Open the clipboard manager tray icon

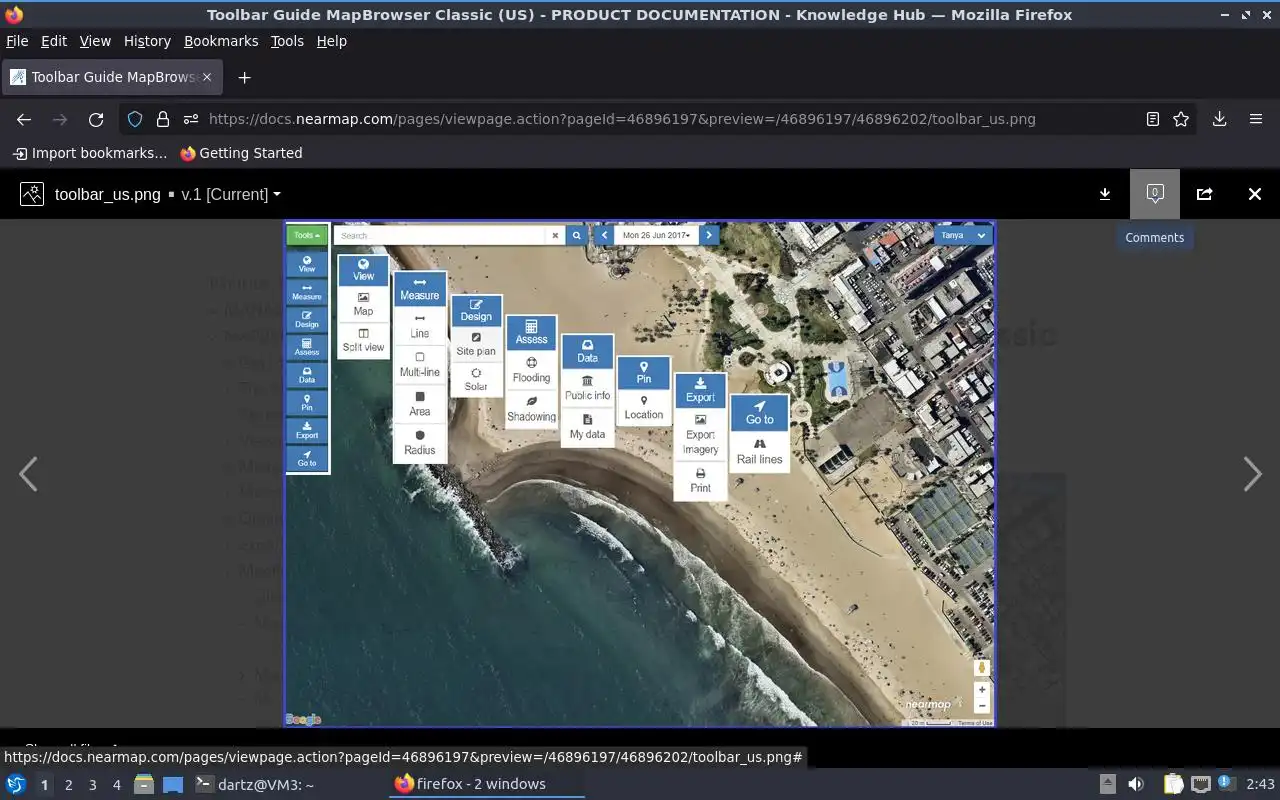point(1173,784)
